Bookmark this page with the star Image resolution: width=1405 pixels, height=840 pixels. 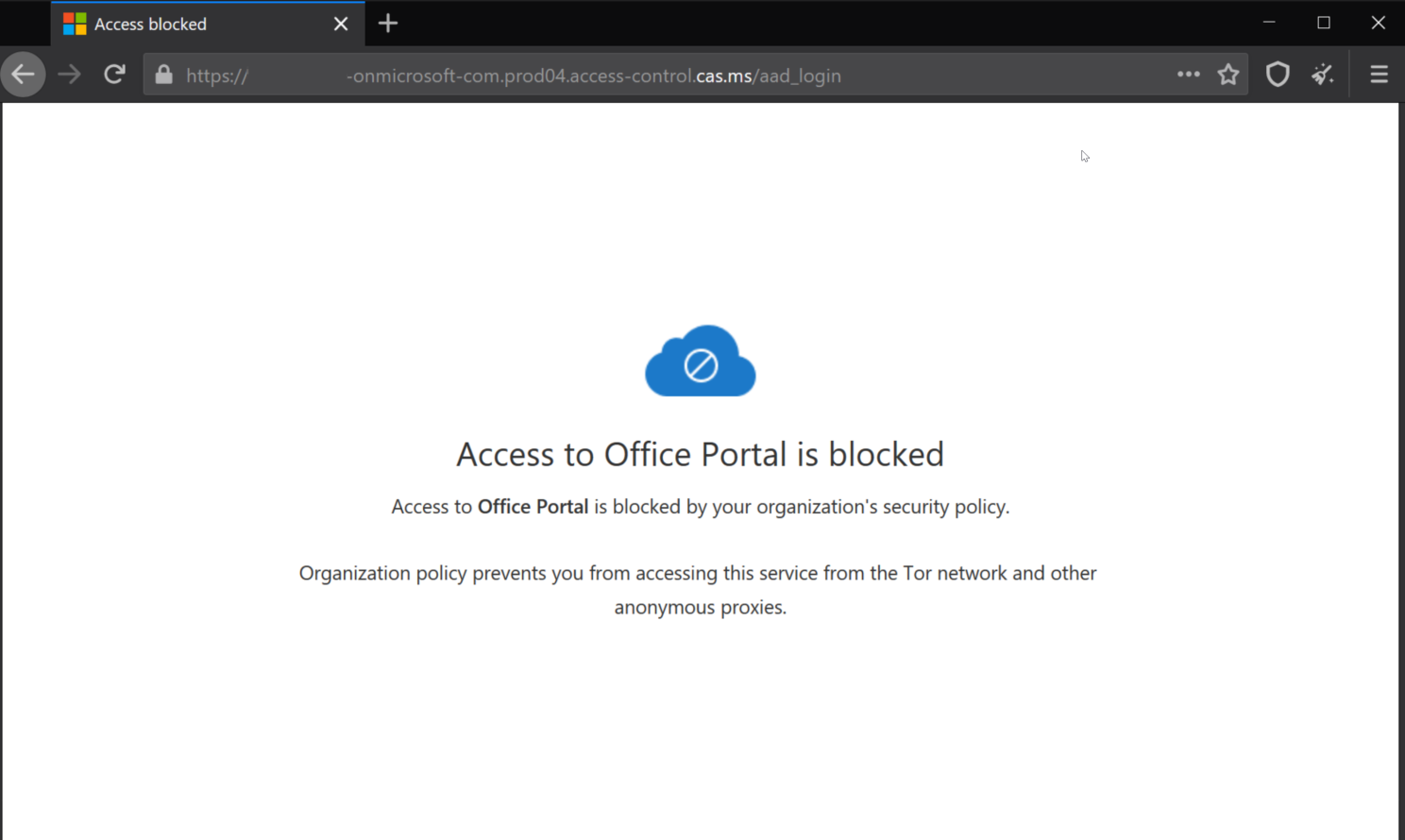[1227, 75]
